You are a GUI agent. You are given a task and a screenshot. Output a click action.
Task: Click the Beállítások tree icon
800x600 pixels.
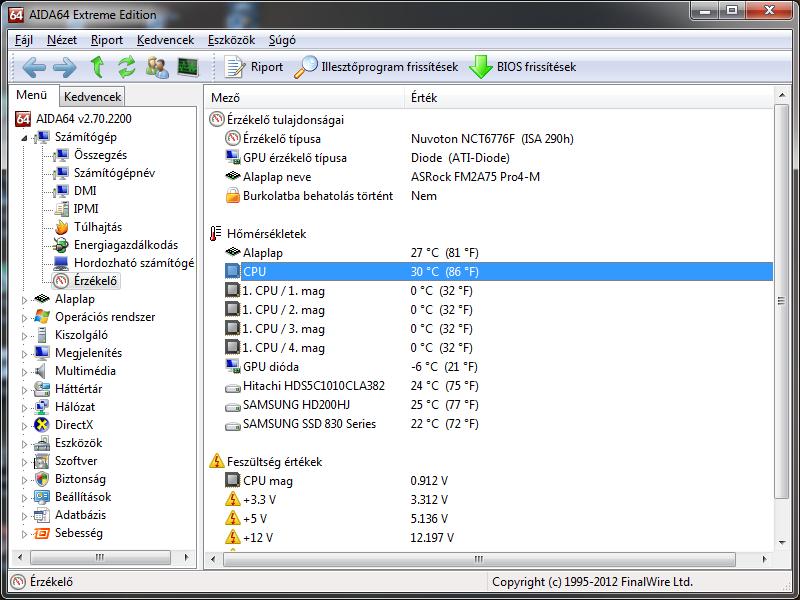click(42, 497)
